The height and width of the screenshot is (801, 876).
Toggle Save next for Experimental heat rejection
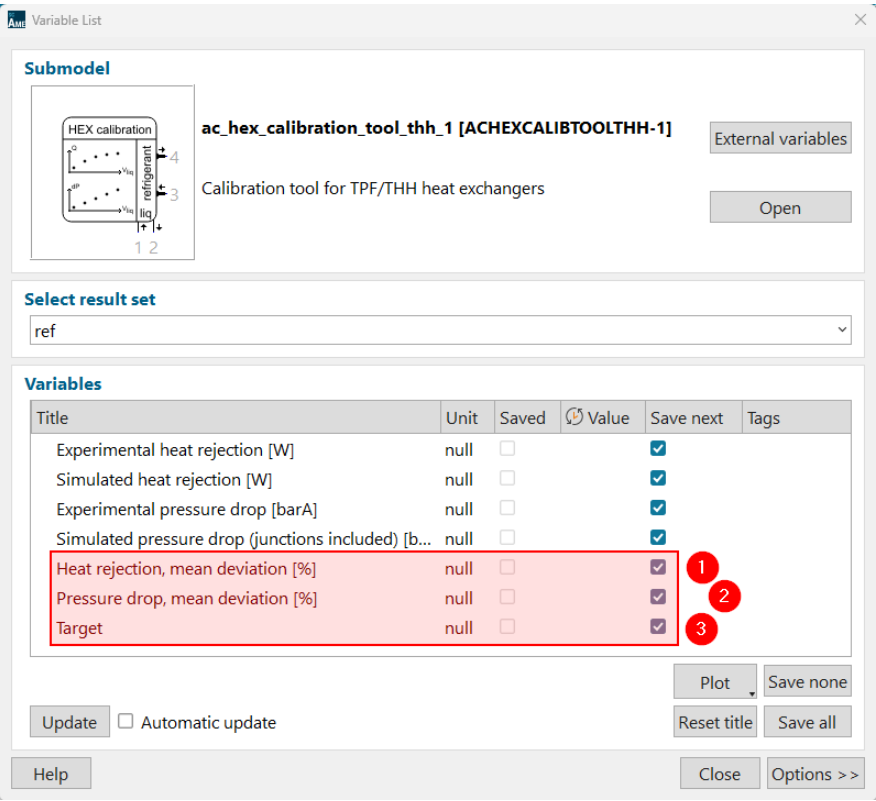(658, 449)
